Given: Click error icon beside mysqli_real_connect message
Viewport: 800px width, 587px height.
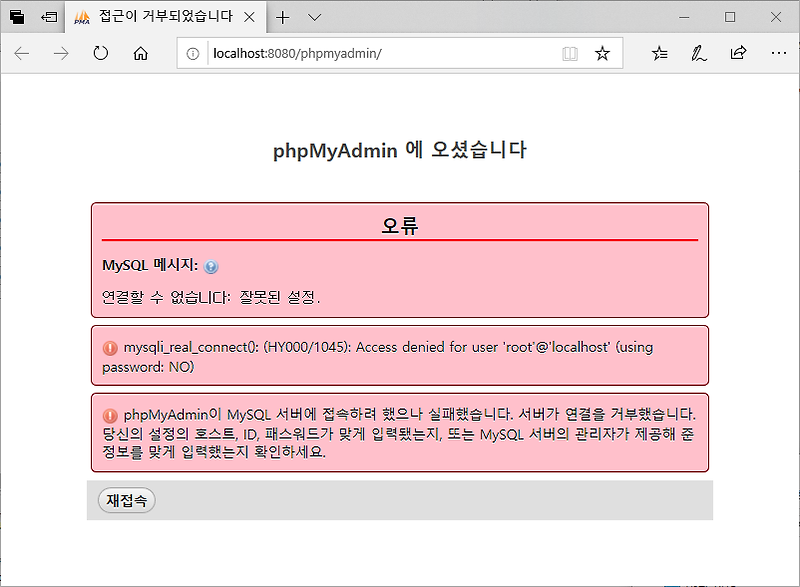Looking at the screenshot, I should [x=110, y=348].
